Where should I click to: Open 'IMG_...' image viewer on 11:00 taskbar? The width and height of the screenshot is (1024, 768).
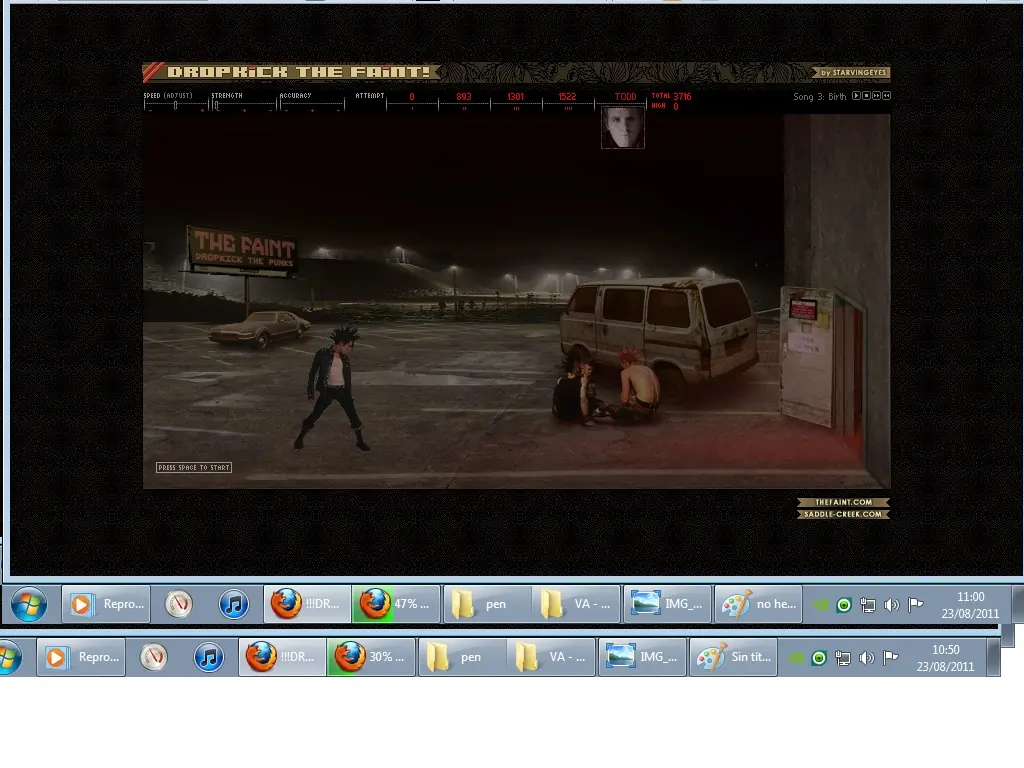pyautogui.click(x=667, y=604)
